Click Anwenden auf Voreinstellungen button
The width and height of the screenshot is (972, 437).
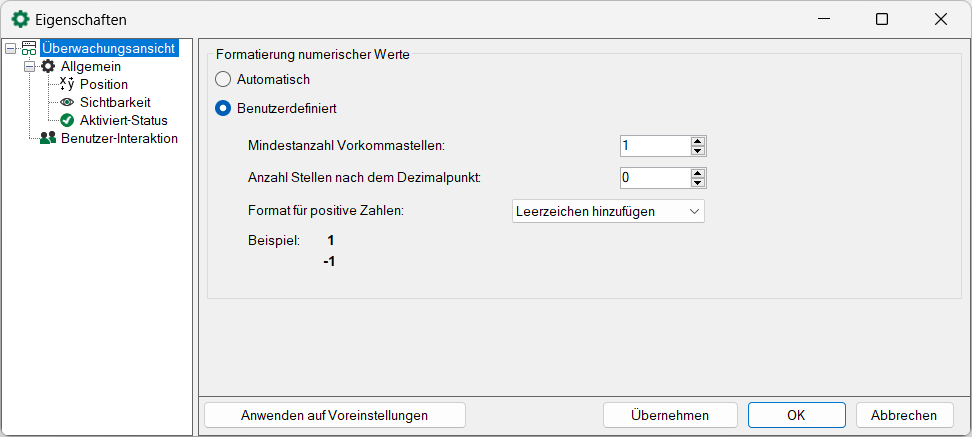334,415
